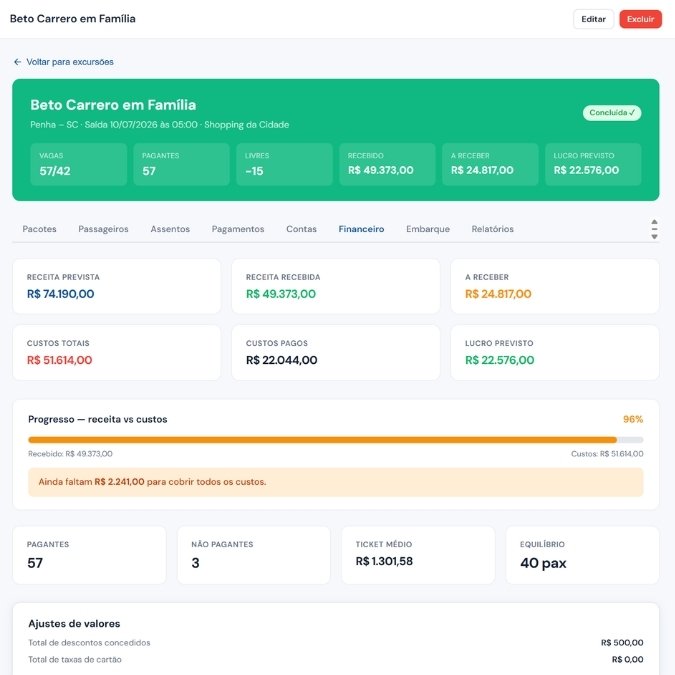Select the Financeiro tab
The image size is (675, 675).
click(x=361, y=229)
